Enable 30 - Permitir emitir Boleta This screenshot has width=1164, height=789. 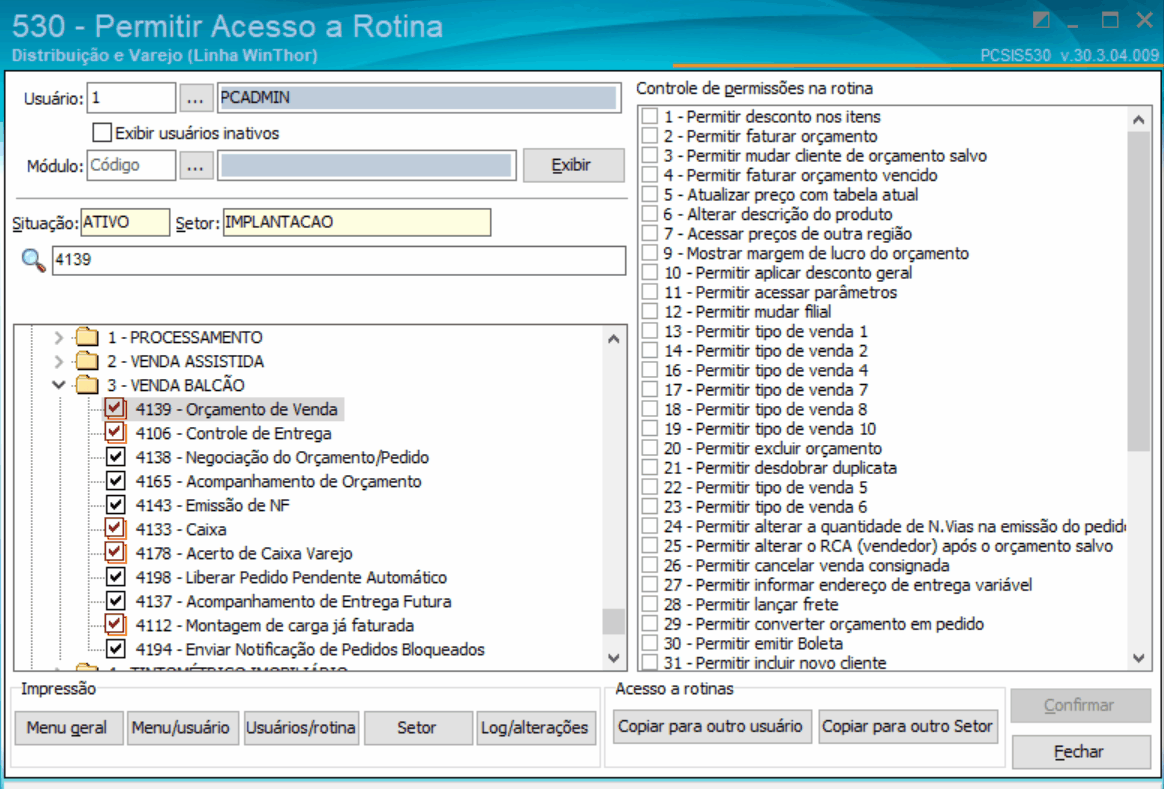click(x=650, y=643)
